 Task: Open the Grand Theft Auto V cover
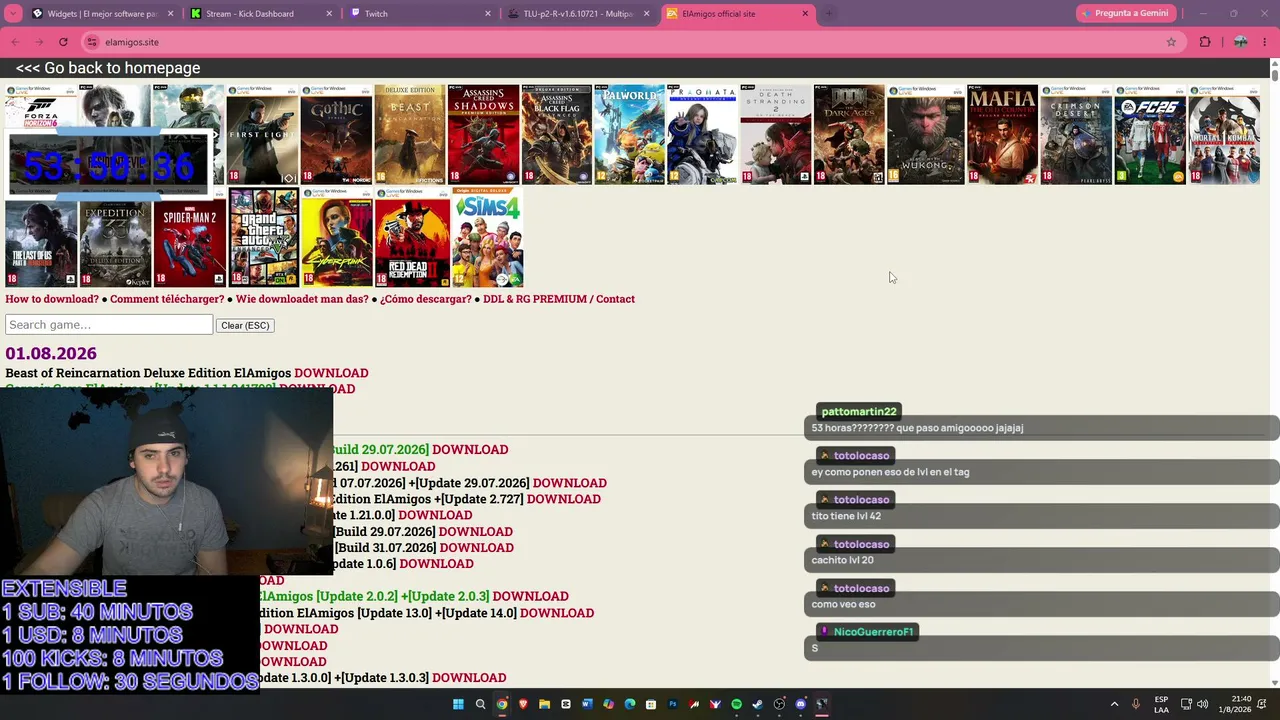pos(264,237)
